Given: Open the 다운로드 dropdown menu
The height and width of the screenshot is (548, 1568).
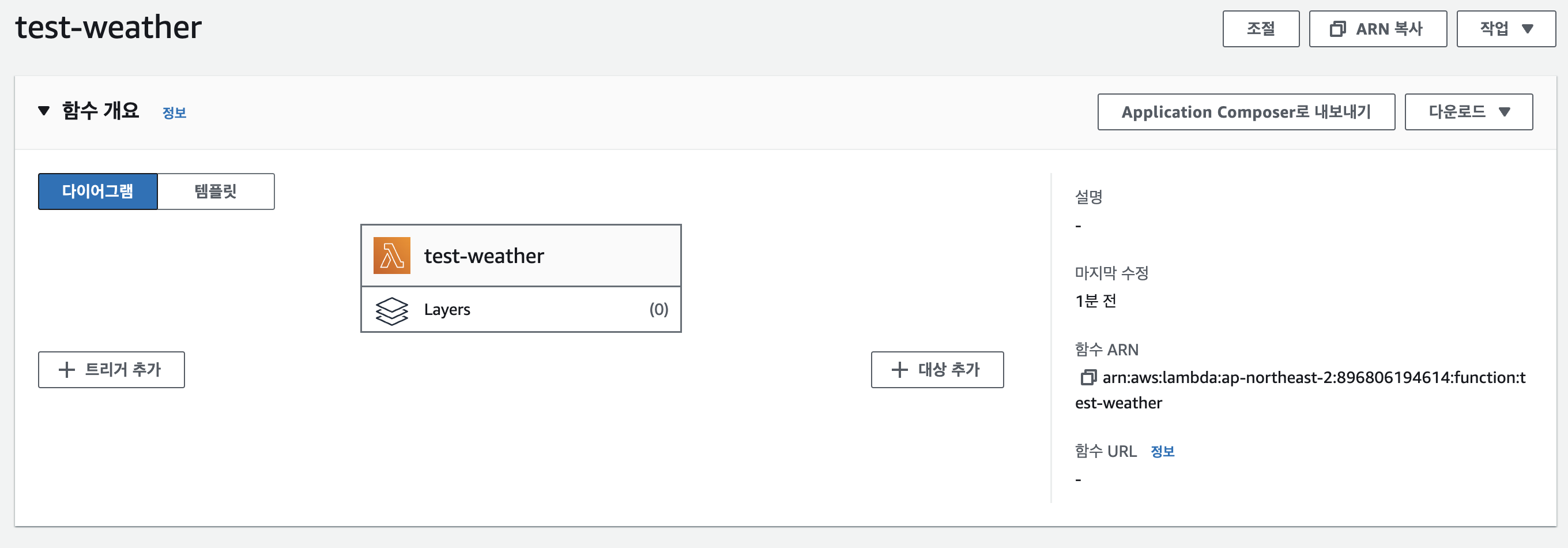Looking at the screenshot, I should click(x=1468, y=111).
